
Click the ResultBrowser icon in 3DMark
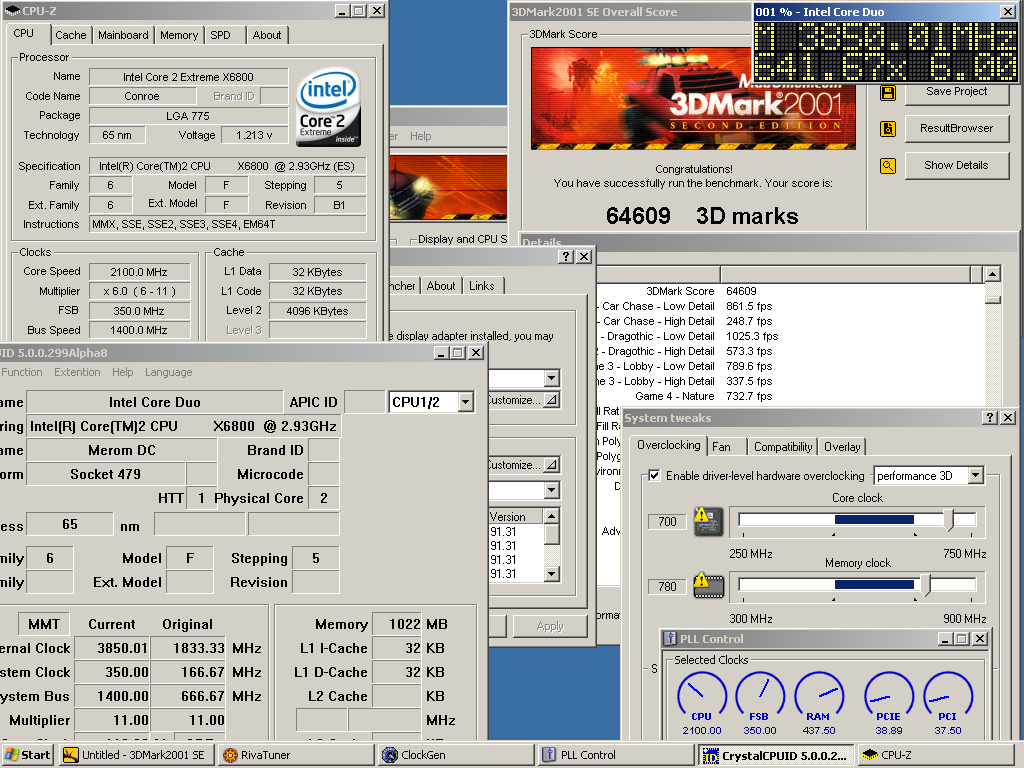coord(888,129)
